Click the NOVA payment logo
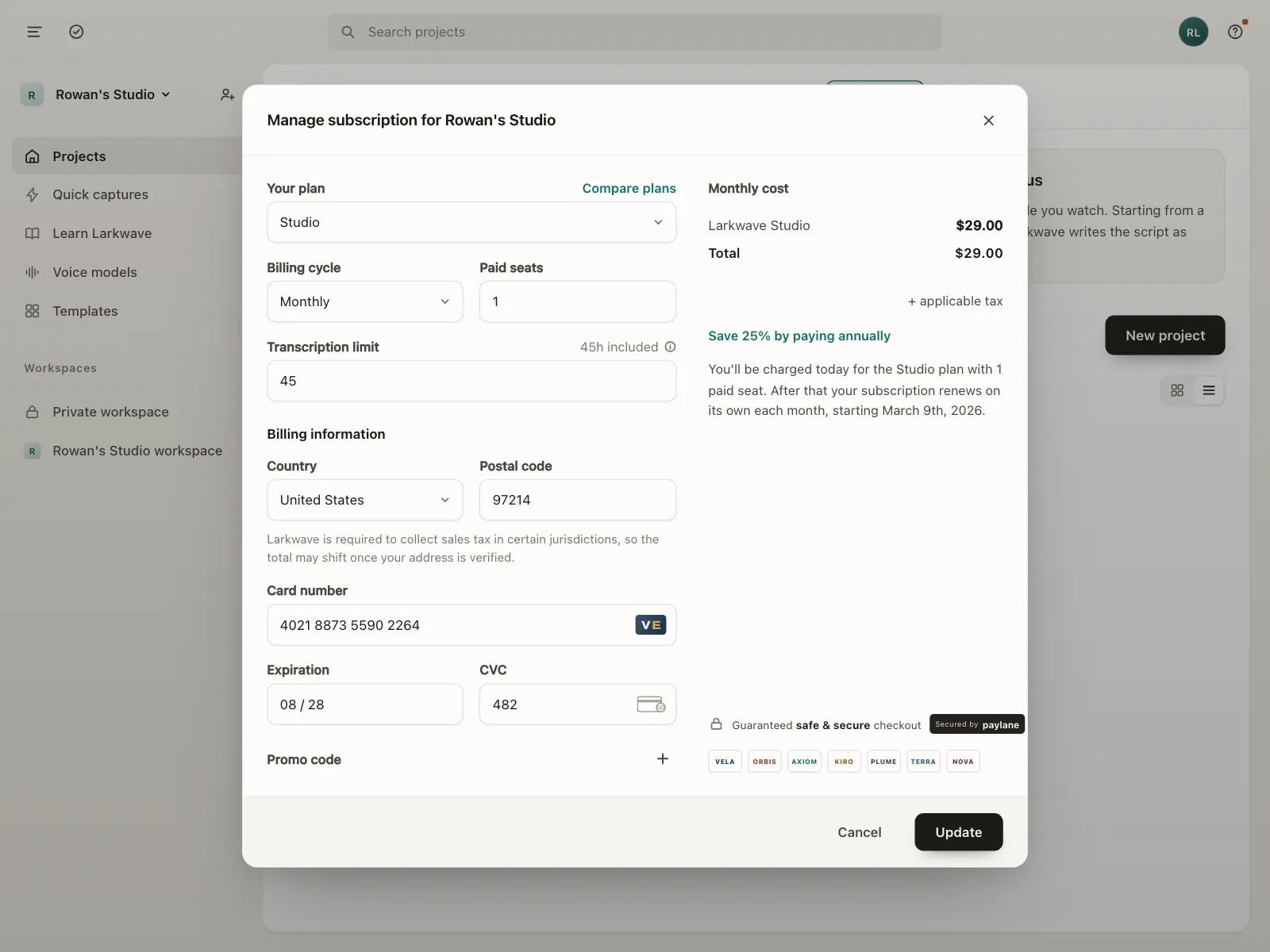 point(963,762)
